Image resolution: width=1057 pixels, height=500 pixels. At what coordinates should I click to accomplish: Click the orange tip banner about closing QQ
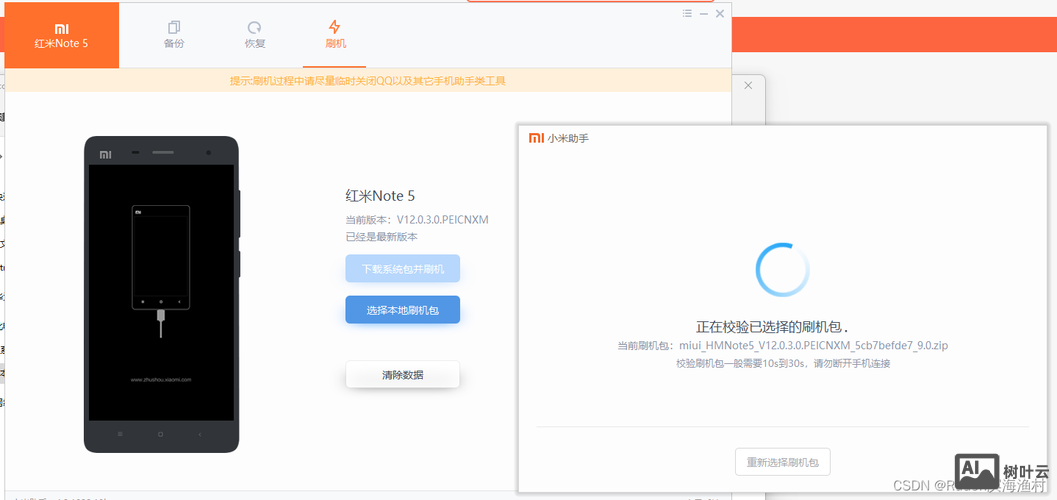(x=367, y=81)
